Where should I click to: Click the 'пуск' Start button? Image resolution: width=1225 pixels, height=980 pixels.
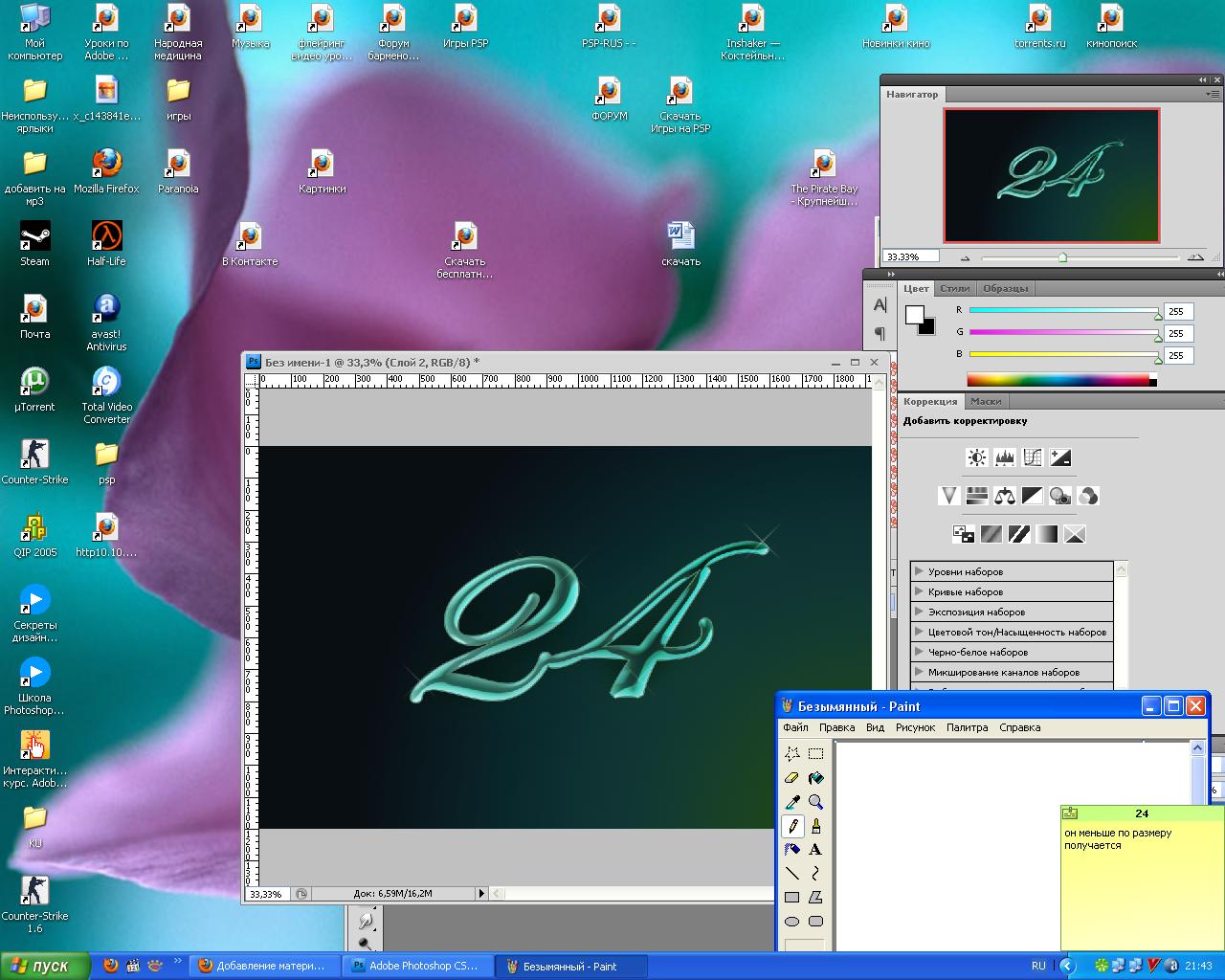(45, 966)
